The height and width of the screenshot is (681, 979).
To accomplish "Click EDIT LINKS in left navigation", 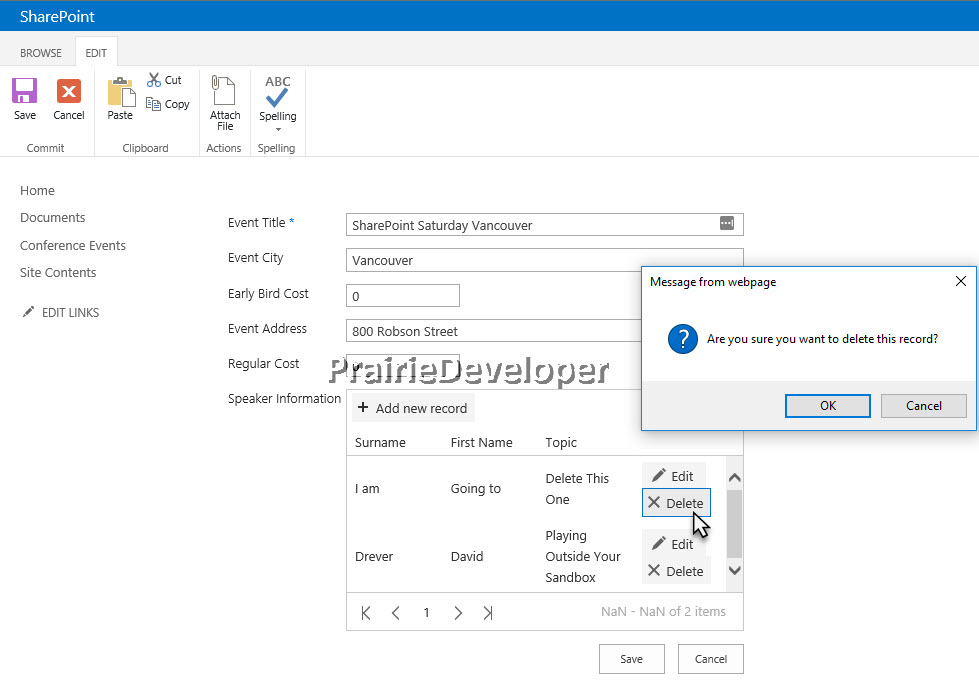I will [71, 313].
